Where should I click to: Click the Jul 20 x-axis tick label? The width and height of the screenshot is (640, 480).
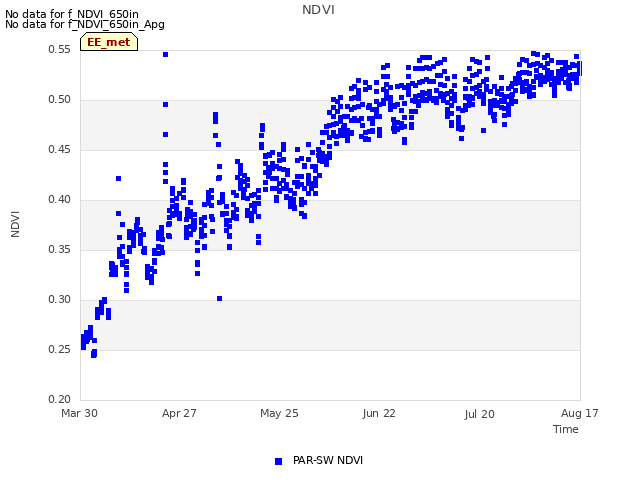(480, 414)
